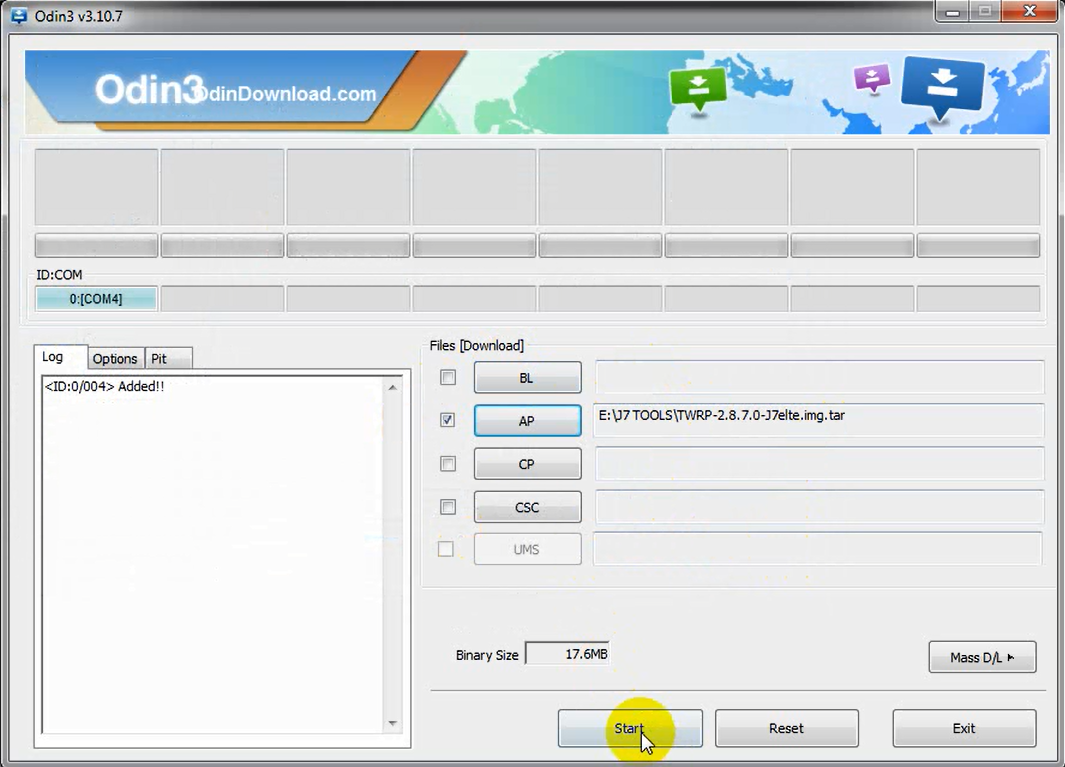
Task: Reset the Odin settings
Action: pyautogui.click(x=787, y=728)
